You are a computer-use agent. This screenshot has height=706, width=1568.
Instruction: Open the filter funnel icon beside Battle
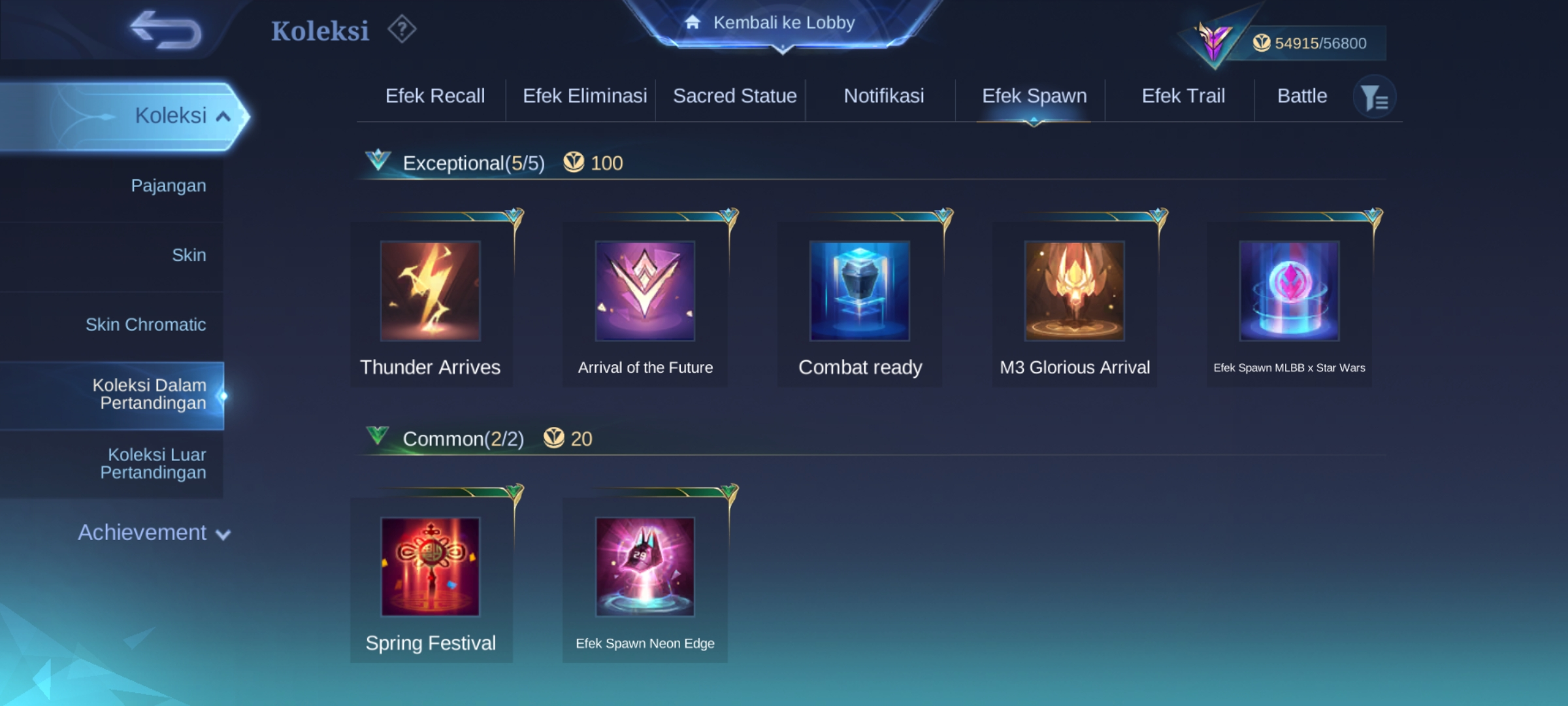1374,97
